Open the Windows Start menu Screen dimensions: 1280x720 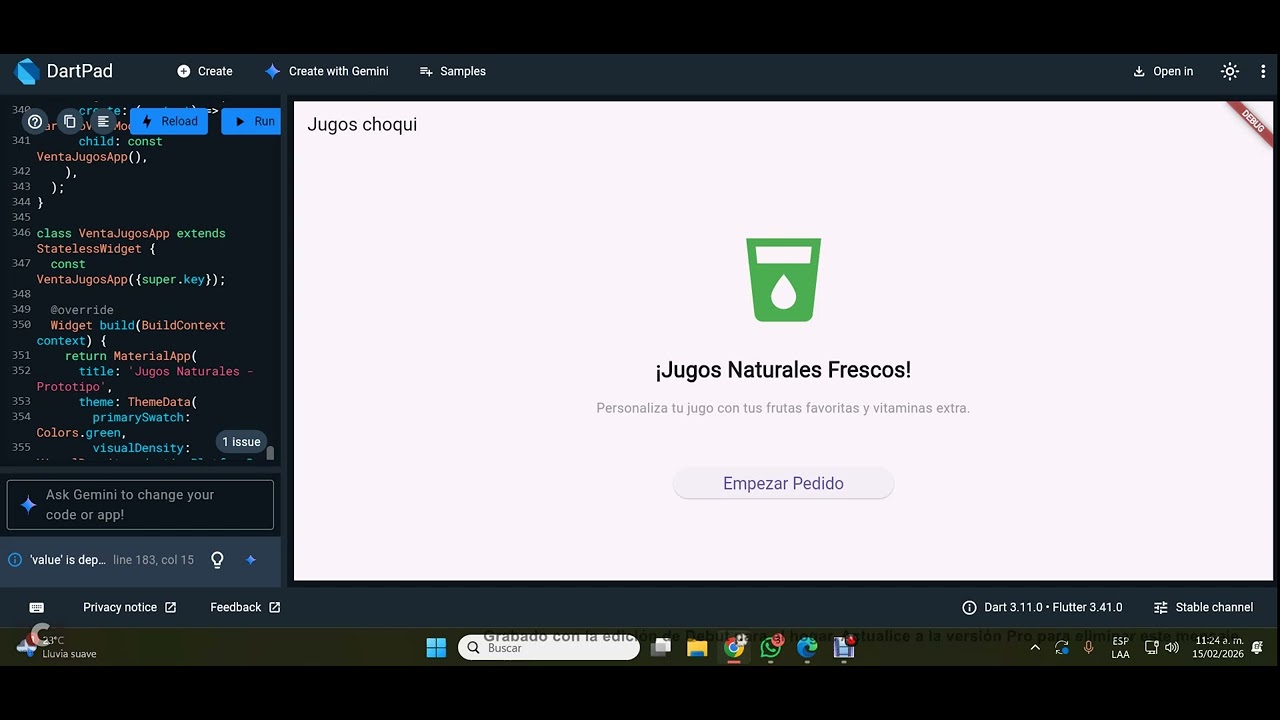coord(436,648)
